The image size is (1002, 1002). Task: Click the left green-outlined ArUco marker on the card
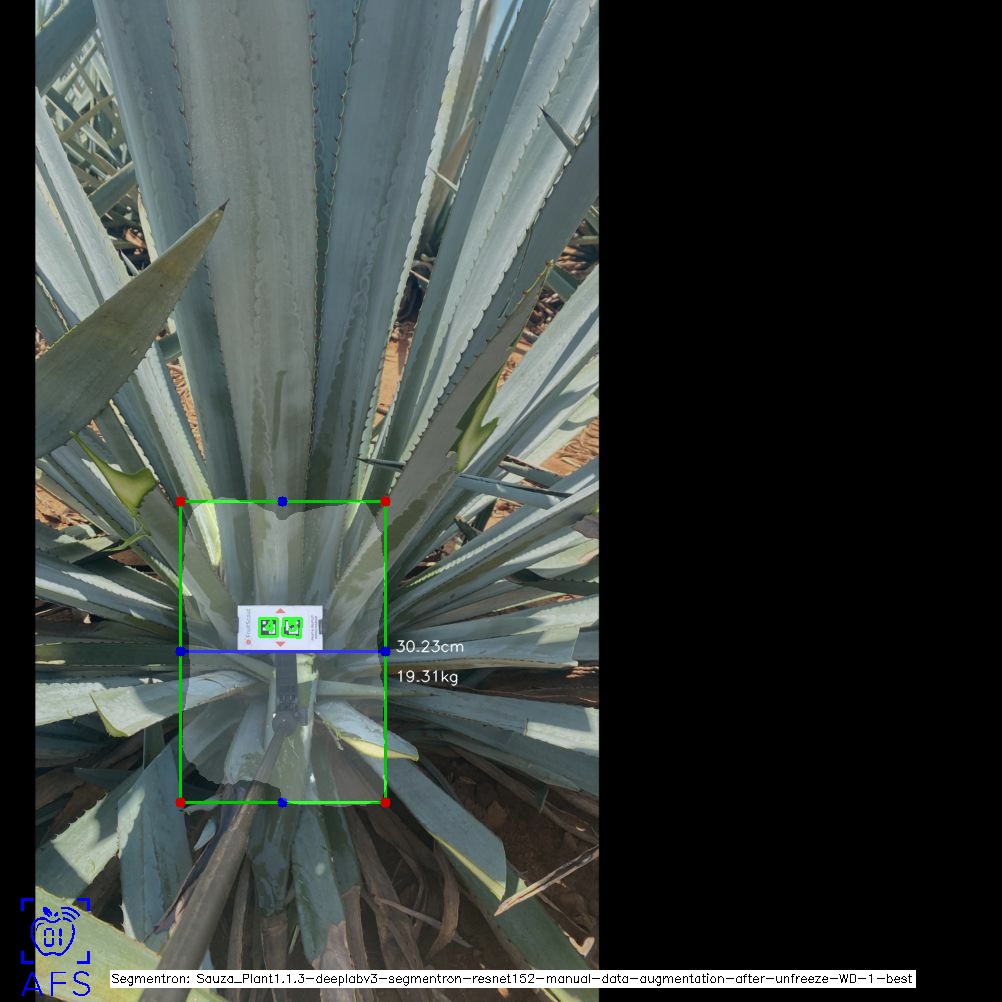click(x=268, y=628)
